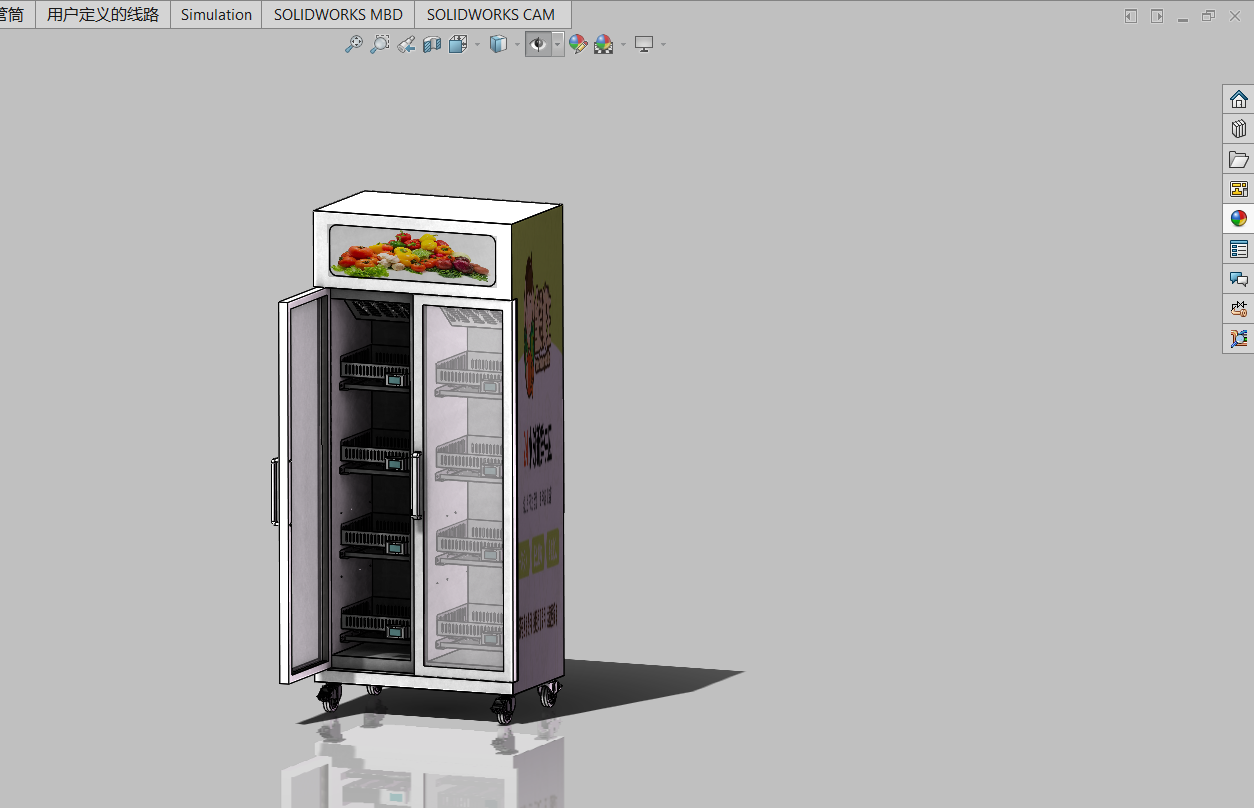Click the Zoom to Fit magnifier icon
This screenshot has width=1254, height=808.
(353, 44)
